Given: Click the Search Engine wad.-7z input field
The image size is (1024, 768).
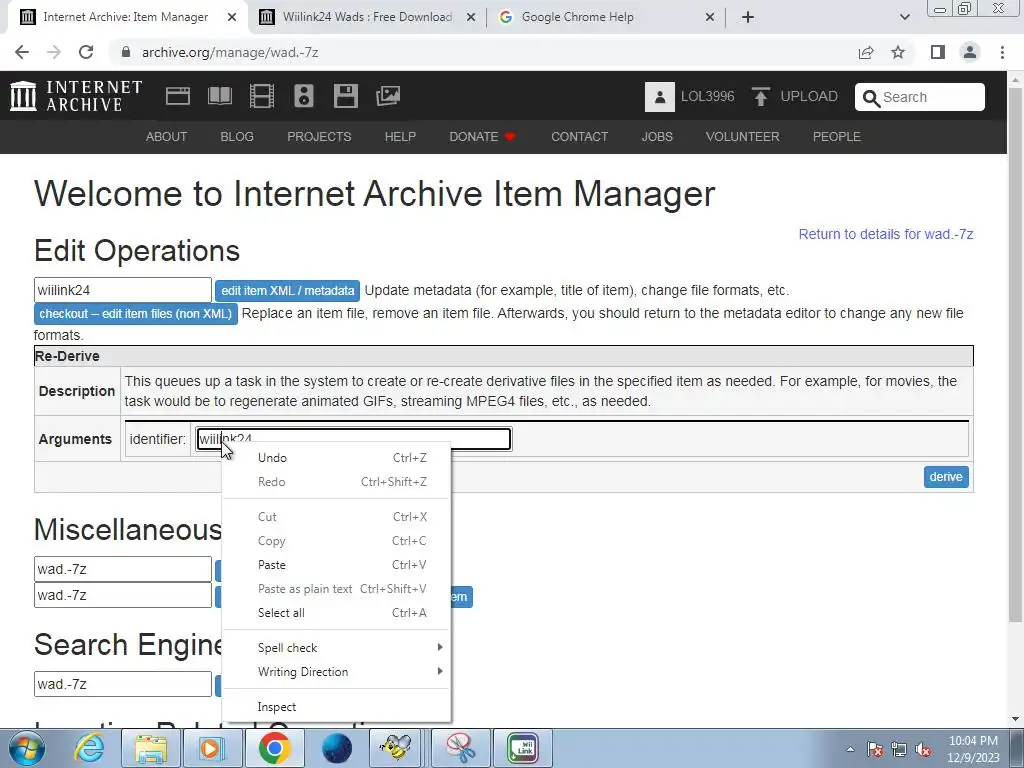Looking at the screenshot, I should point(123,684).
